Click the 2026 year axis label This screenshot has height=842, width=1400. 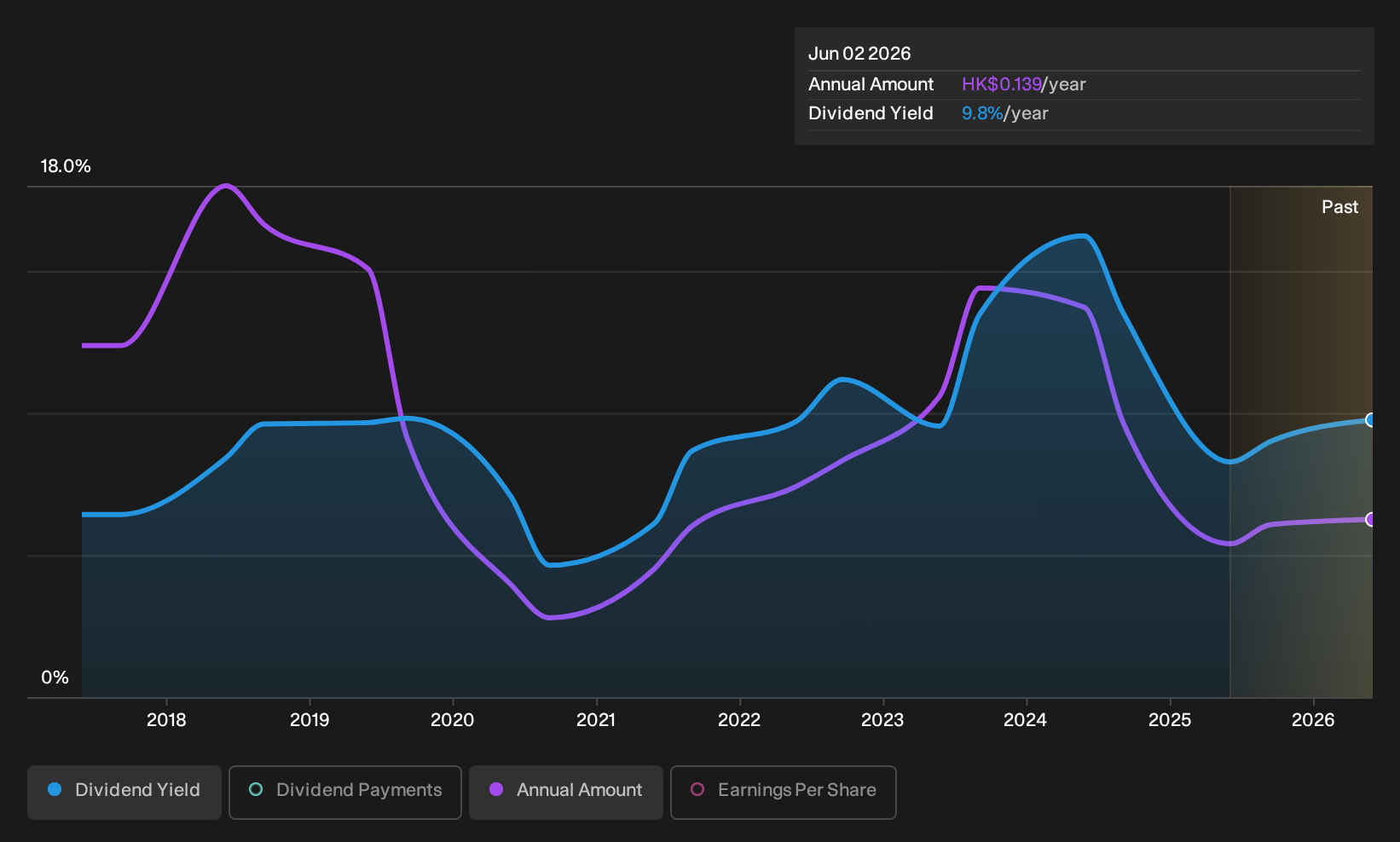[1313, 720]
